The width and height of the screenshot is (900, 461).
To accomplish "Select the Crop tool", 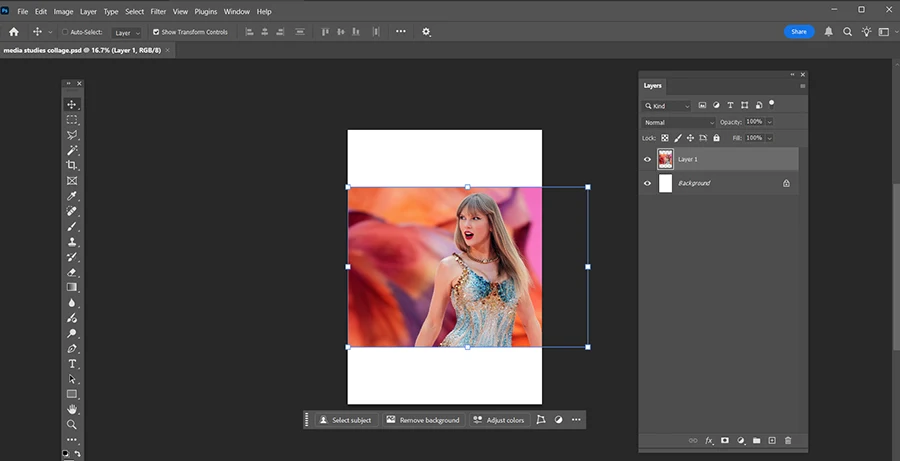I will click(72, 165).
